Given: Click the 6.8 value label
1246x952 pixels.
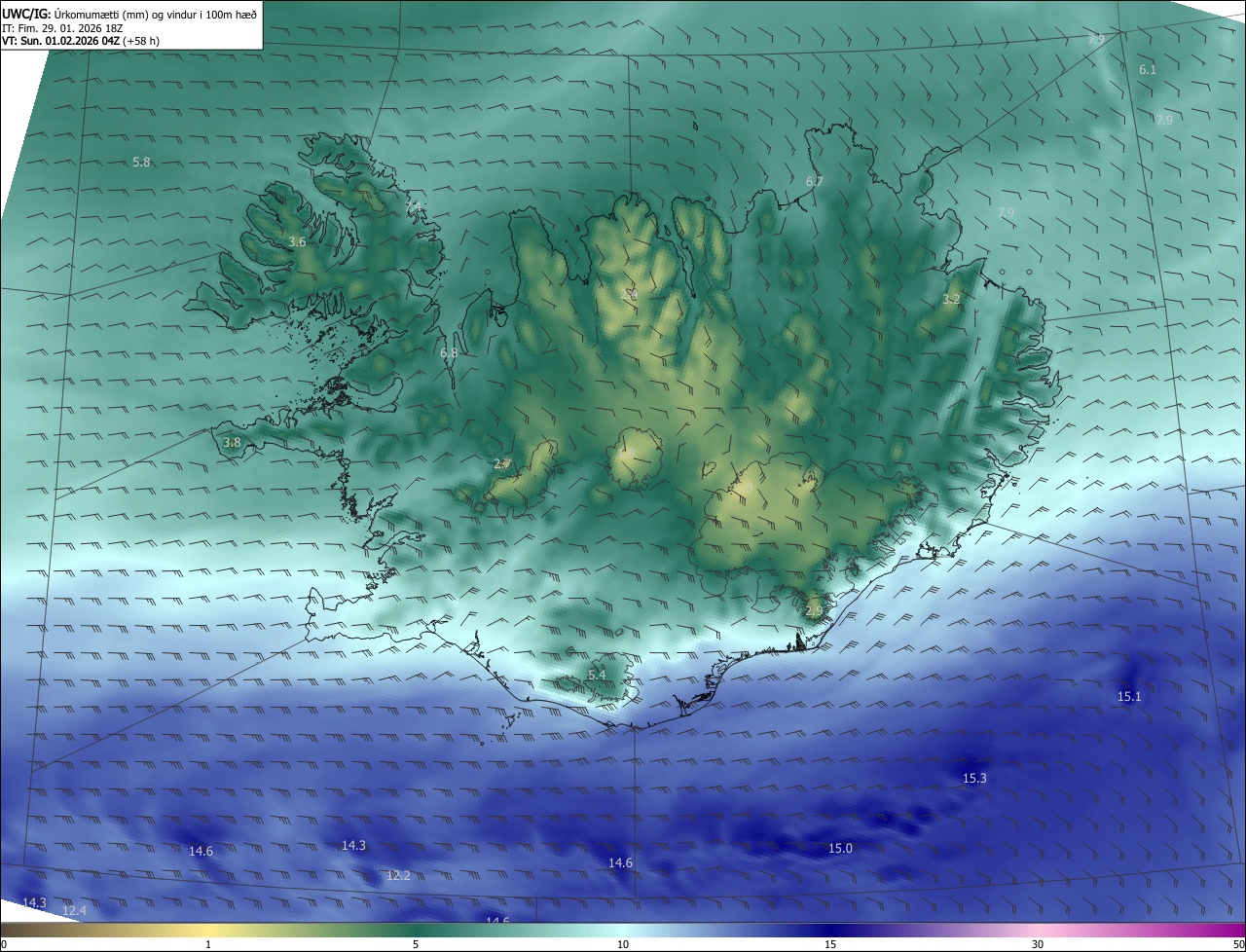Looking at the screenshot, I should [448, 352].
